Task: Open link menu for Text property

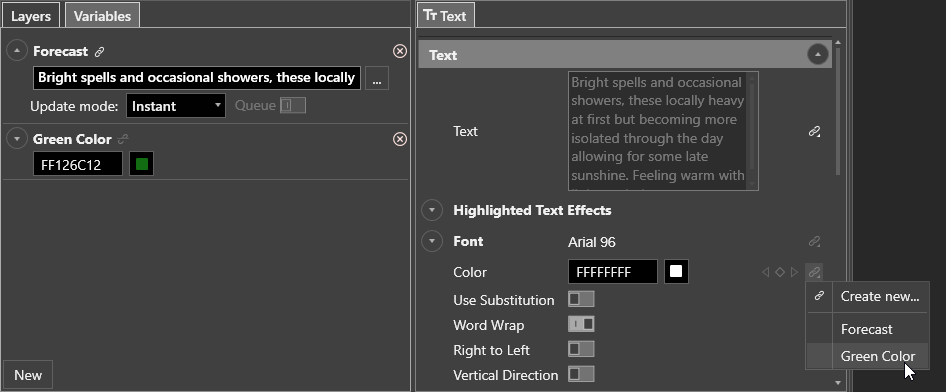Action: [x=814, y=131]
